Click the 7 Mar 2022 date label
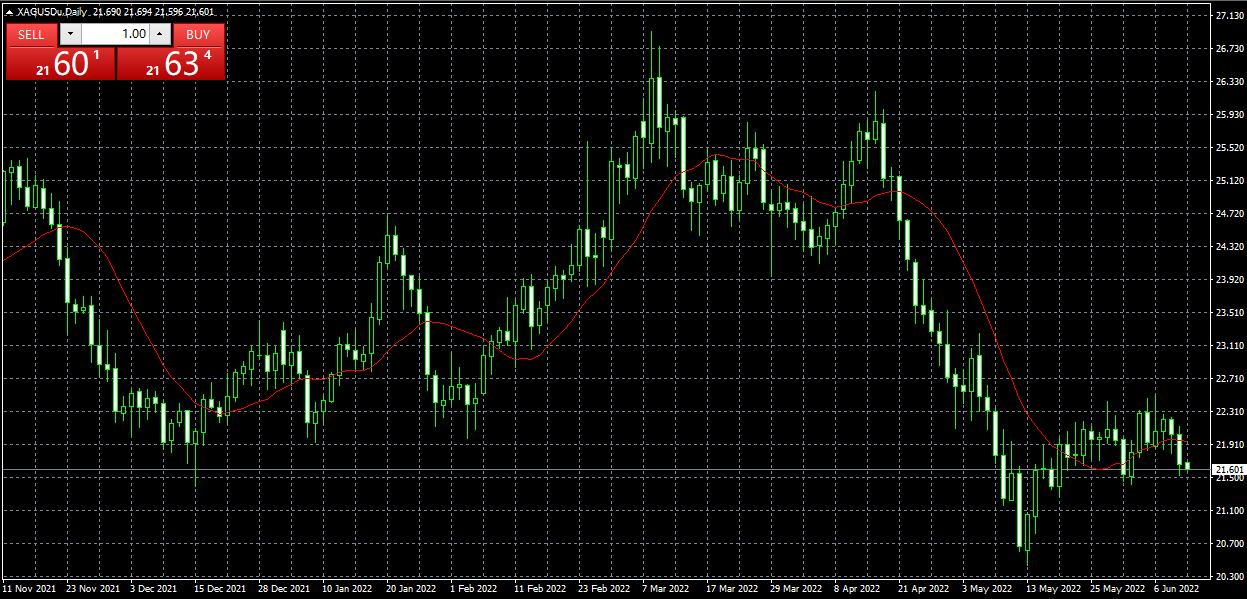The image size is (1247, 599). pyautogui.click(x=664, y=590)
